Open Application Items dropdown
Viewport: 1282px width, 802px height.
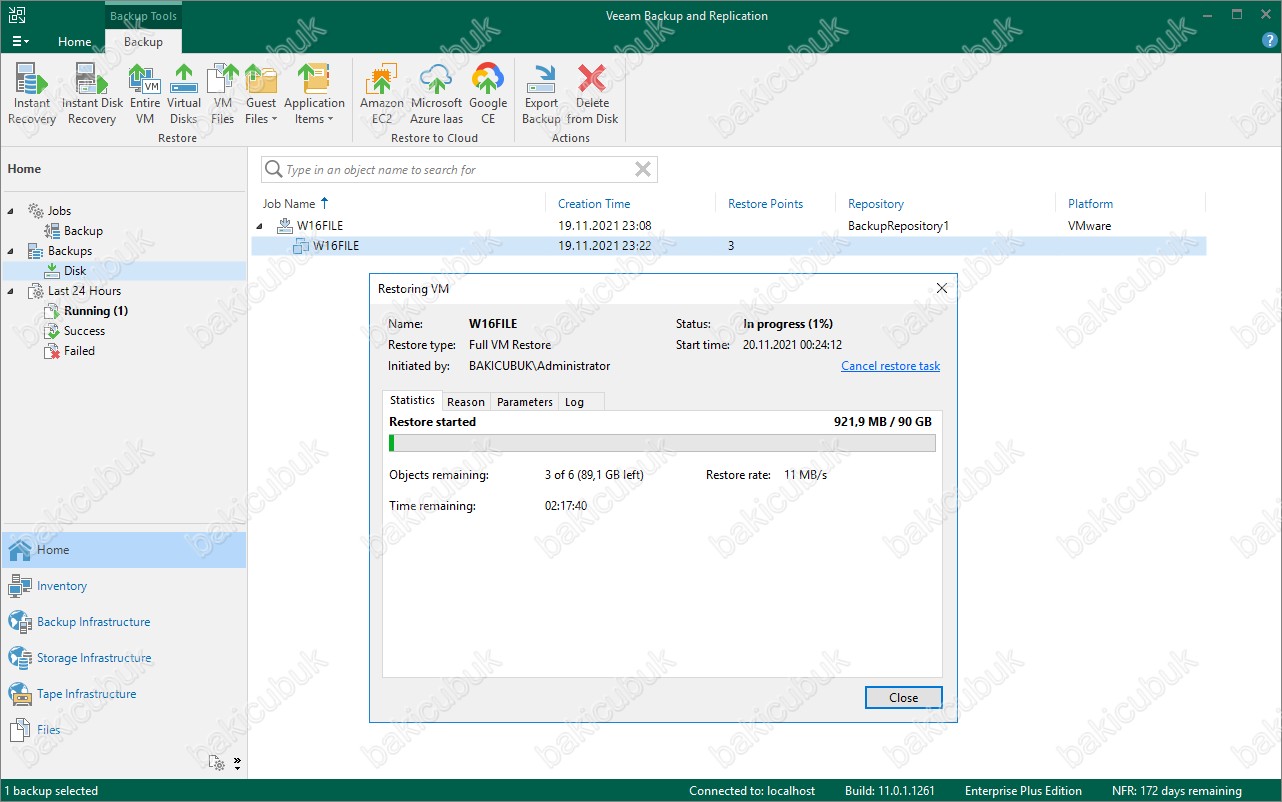[x=314, y=95]
